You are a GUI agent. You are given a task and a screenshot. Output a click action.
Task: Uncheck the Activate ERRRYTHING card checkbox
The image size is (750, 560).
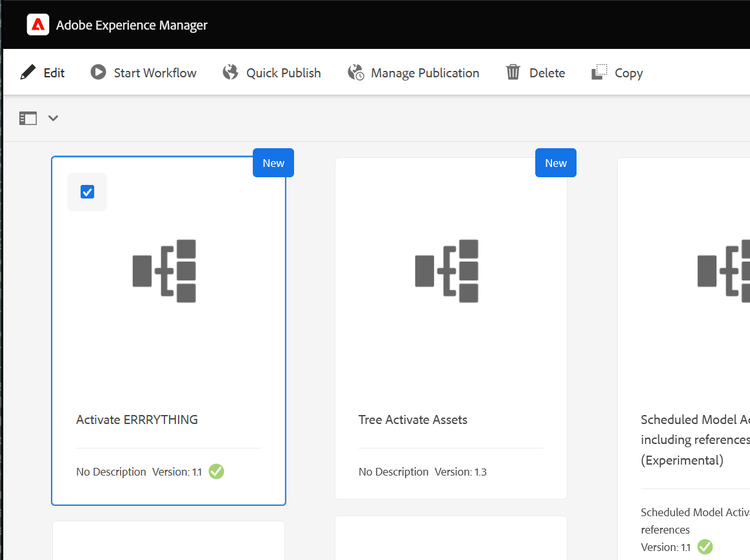87,192
